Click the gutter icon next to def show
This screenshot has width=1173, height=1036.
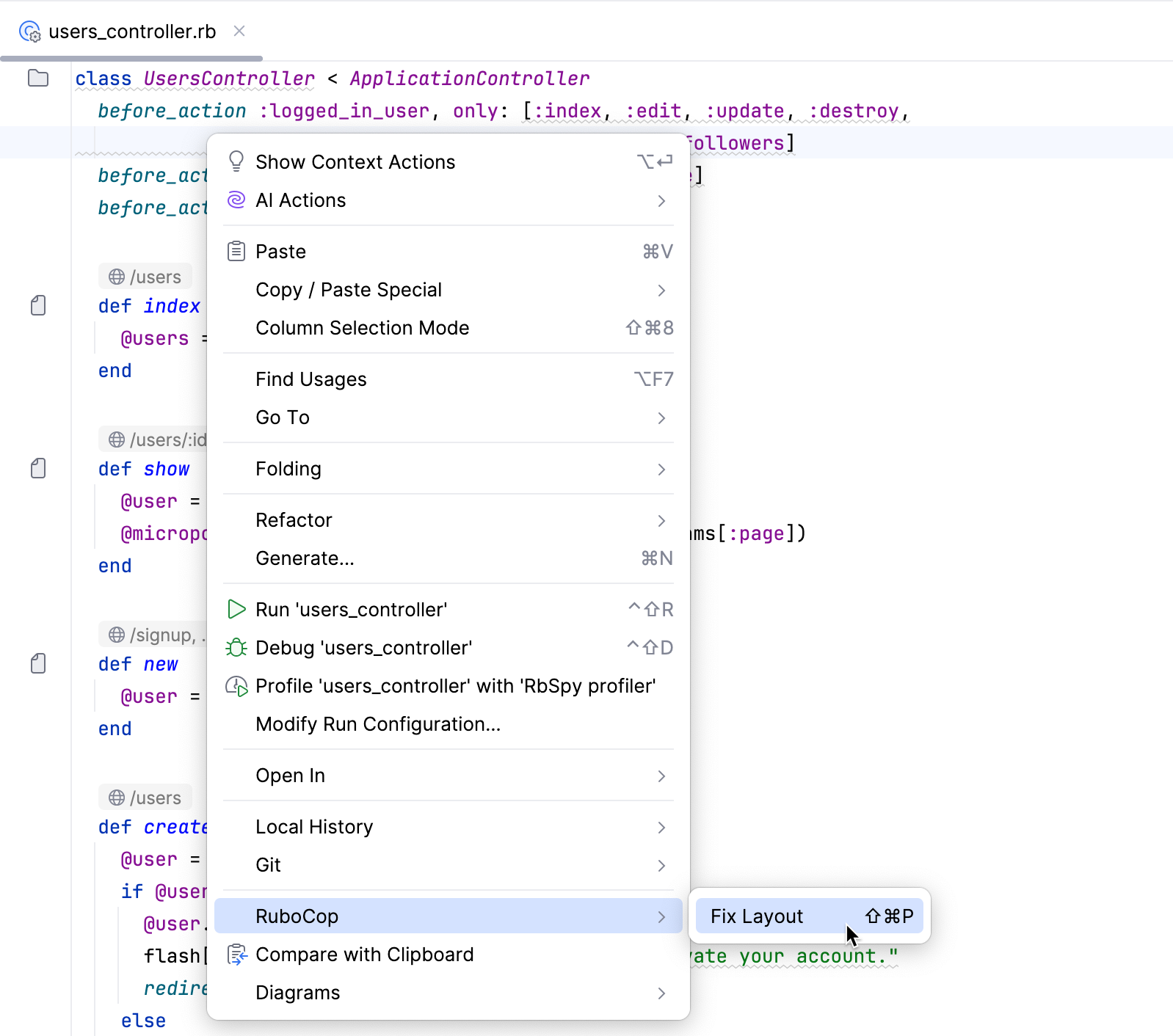tap(38, 469)
